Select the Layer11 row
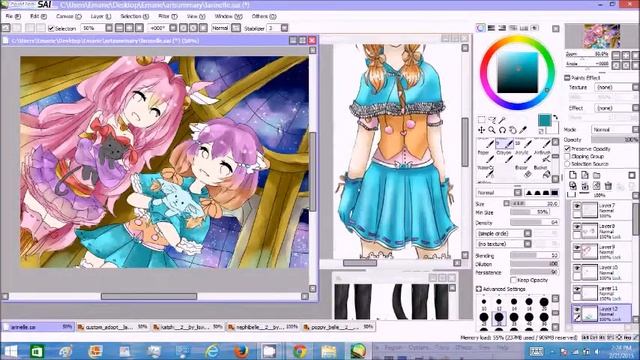 pyautogui.click(x=601, y=293)
